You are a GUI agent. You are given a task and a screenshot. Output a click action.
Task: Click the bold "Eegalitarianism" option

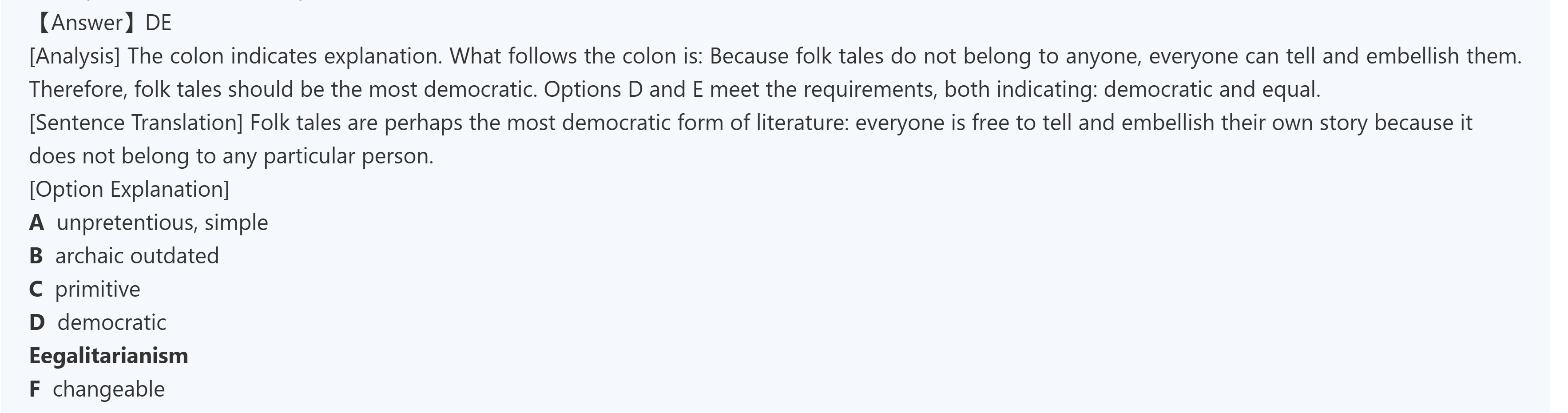pyautogui.click(x=108, y=356)
